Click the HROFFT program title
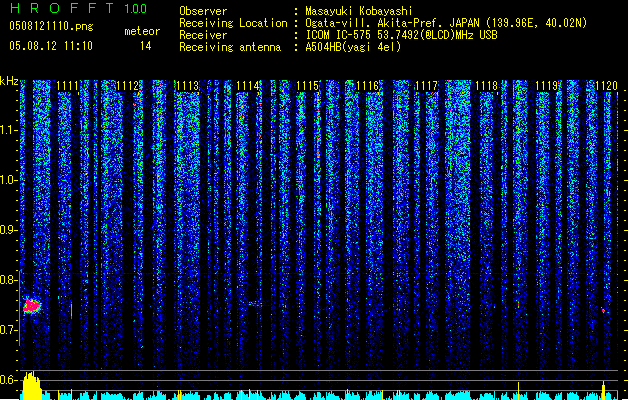 tap(62, 8)
